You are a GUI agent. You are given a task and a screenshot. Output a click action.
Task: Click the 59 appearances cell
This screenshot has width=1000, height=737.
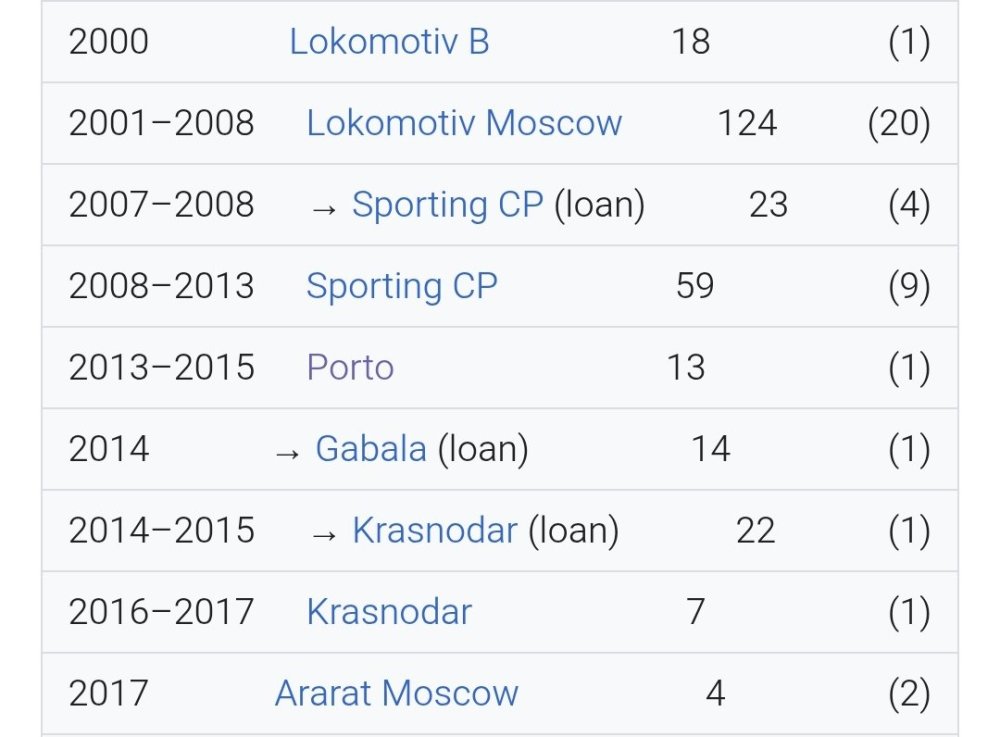point(695,286)
